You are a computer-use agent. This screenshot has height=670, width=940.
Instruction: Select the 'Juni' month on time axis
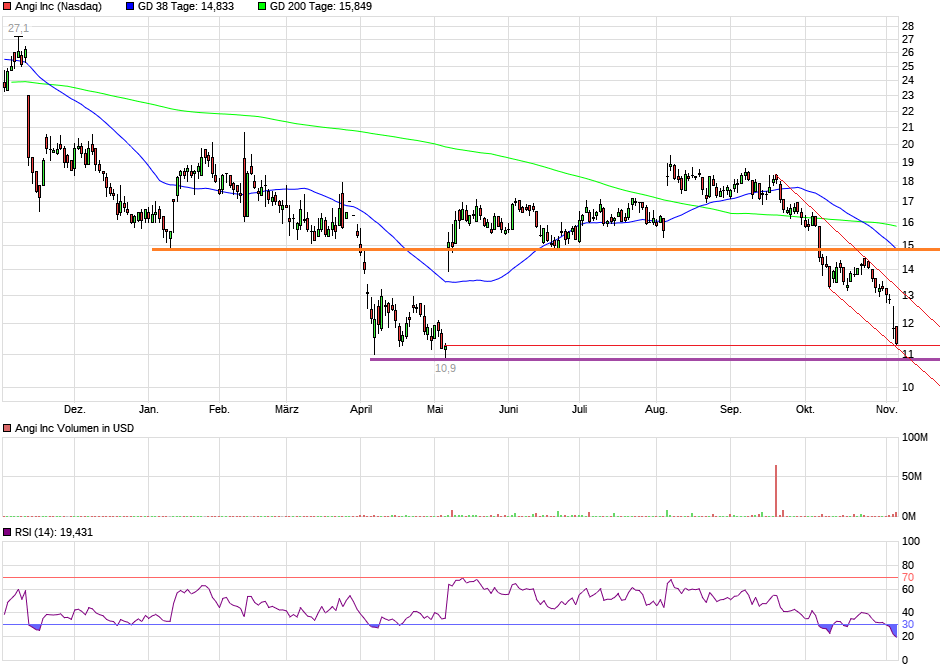click(x=508, y=409)
